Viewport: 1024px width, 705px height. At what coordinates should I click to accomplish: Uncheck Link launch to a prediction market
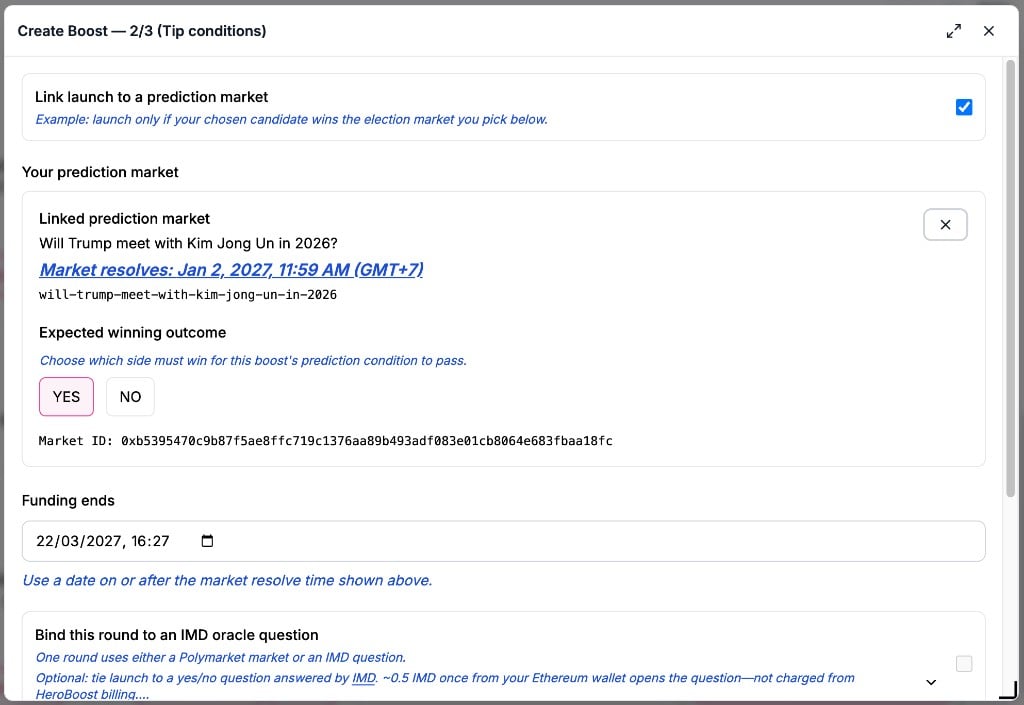[963, 107]
